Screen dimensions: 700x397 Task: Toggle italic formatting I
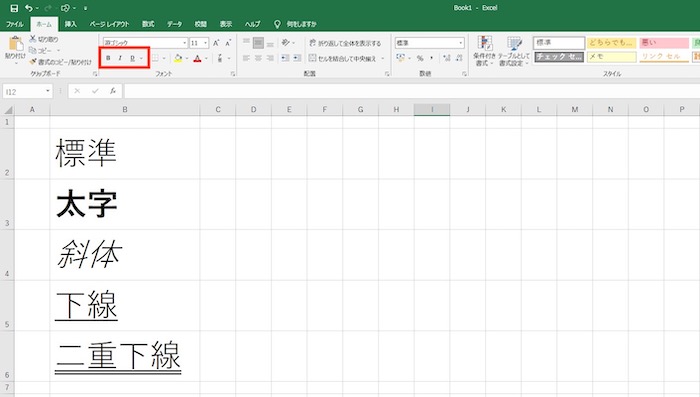[120, 58]
